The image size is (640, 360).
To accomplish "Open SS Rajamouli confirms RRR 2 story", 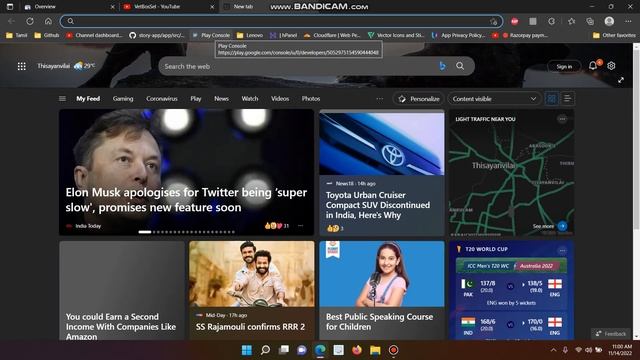I will pyautogui.click(x=250, y=327).
